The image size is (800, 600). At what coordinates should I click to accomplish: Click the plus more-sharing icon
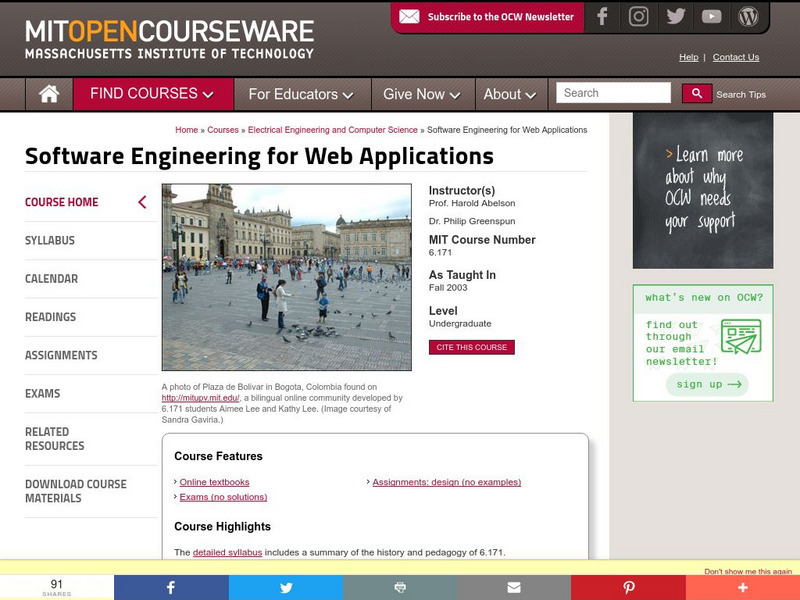(743, 587)
